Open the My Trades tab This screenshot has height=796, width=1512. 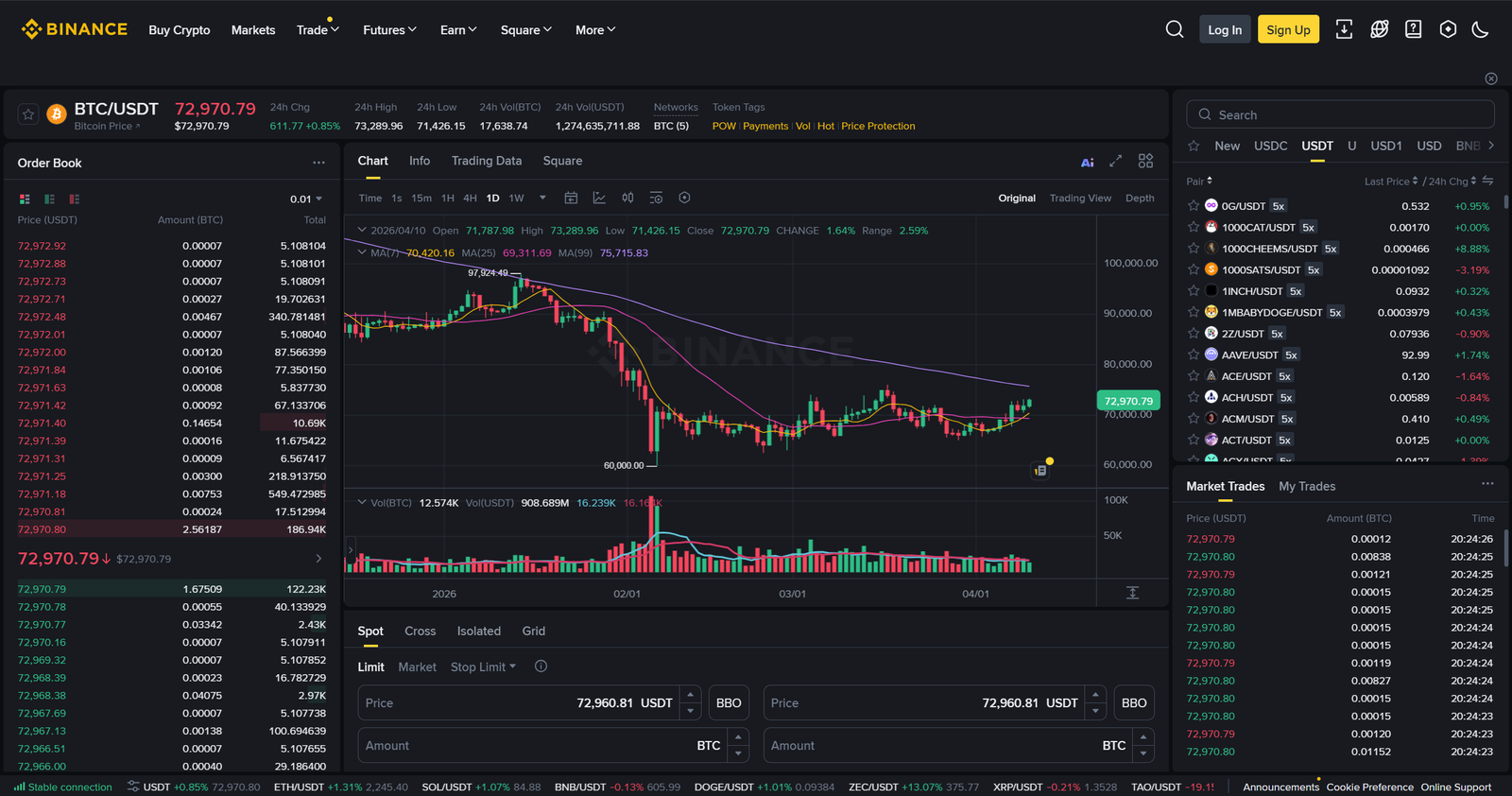(1307, 486)
